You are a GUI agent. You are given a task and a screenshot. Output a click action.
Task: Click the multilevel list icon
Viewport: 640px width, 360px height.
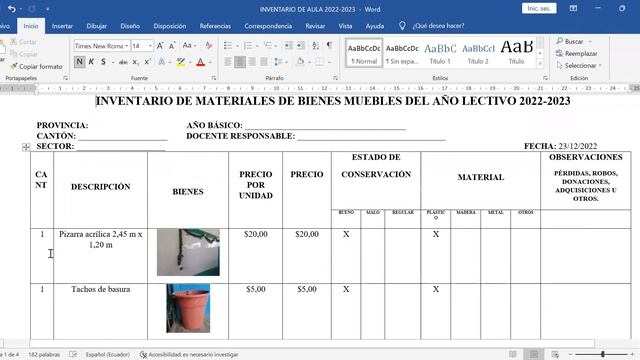point(267,45)
